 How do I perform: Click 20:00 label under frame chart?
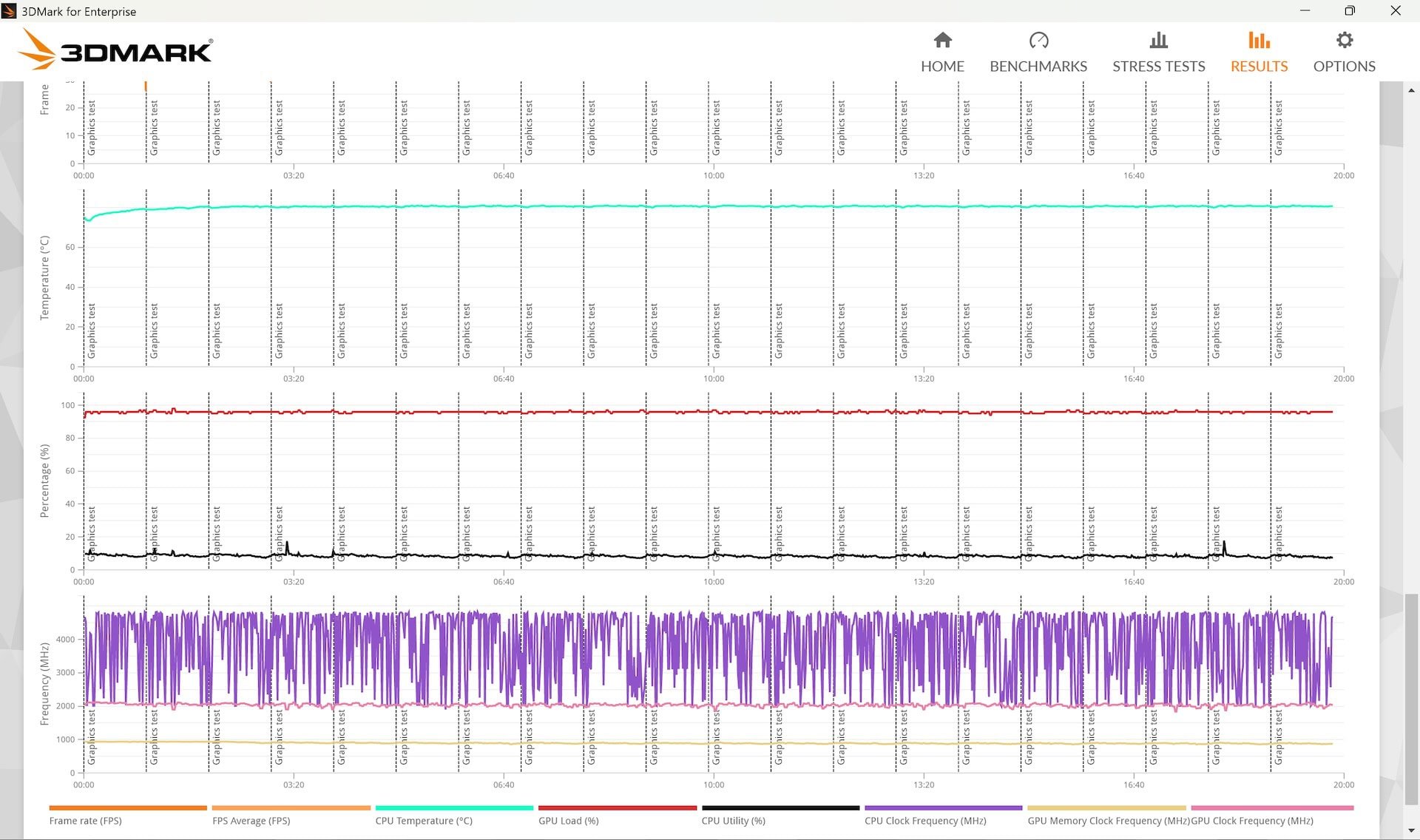click(1344, 175)
